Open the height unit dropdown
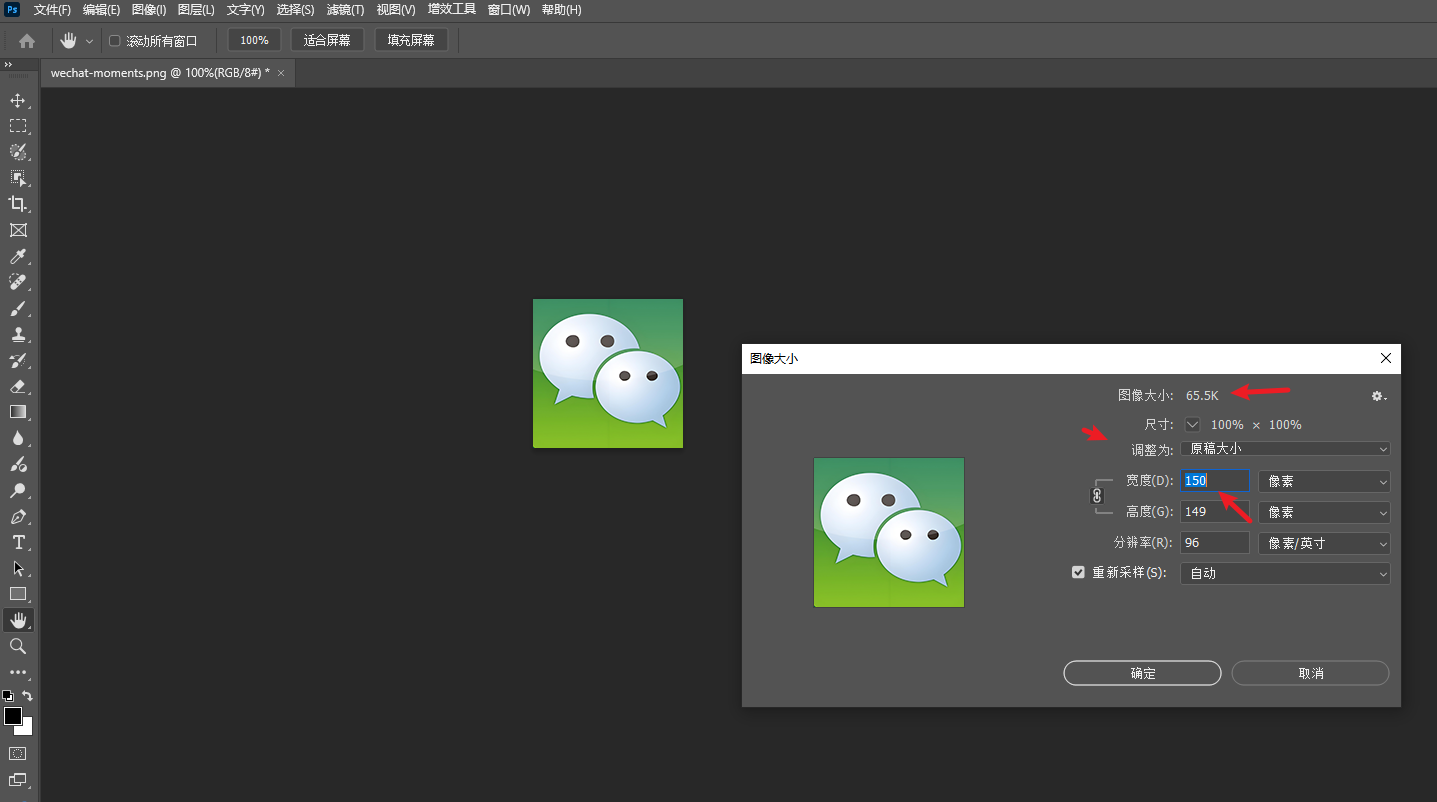 (1324, 512)
